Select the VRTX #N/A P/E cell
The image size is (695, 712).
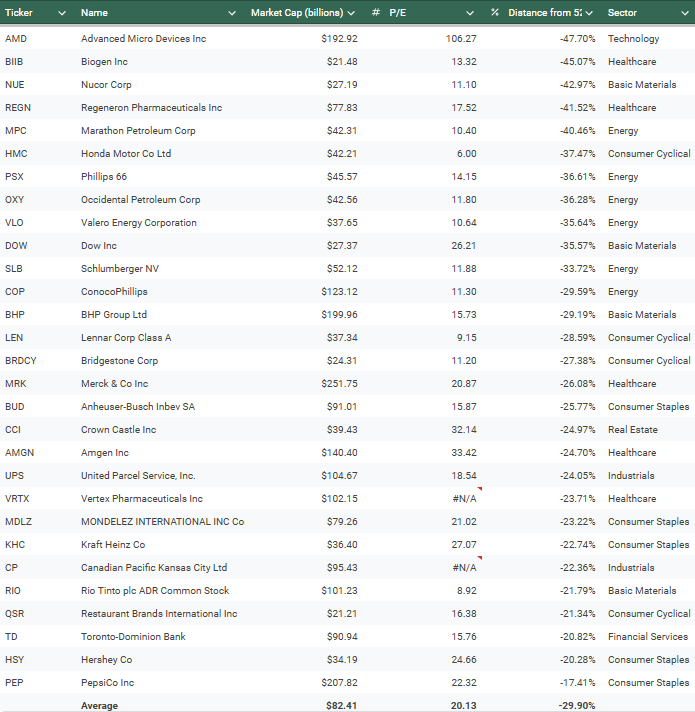coord(464,499)
